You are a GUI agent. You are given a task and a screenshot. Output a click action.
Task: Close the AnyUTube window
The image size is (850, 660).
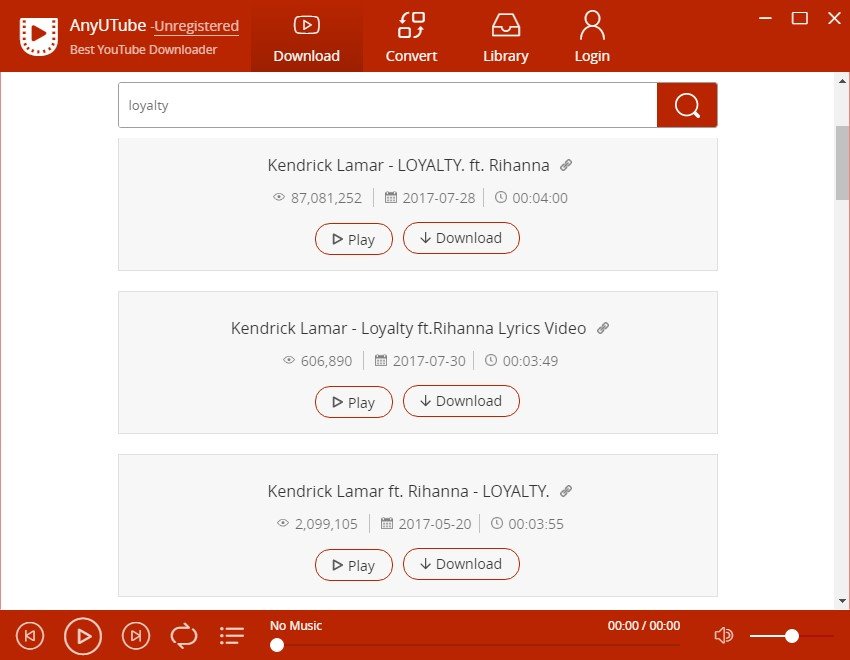[834, 18]
